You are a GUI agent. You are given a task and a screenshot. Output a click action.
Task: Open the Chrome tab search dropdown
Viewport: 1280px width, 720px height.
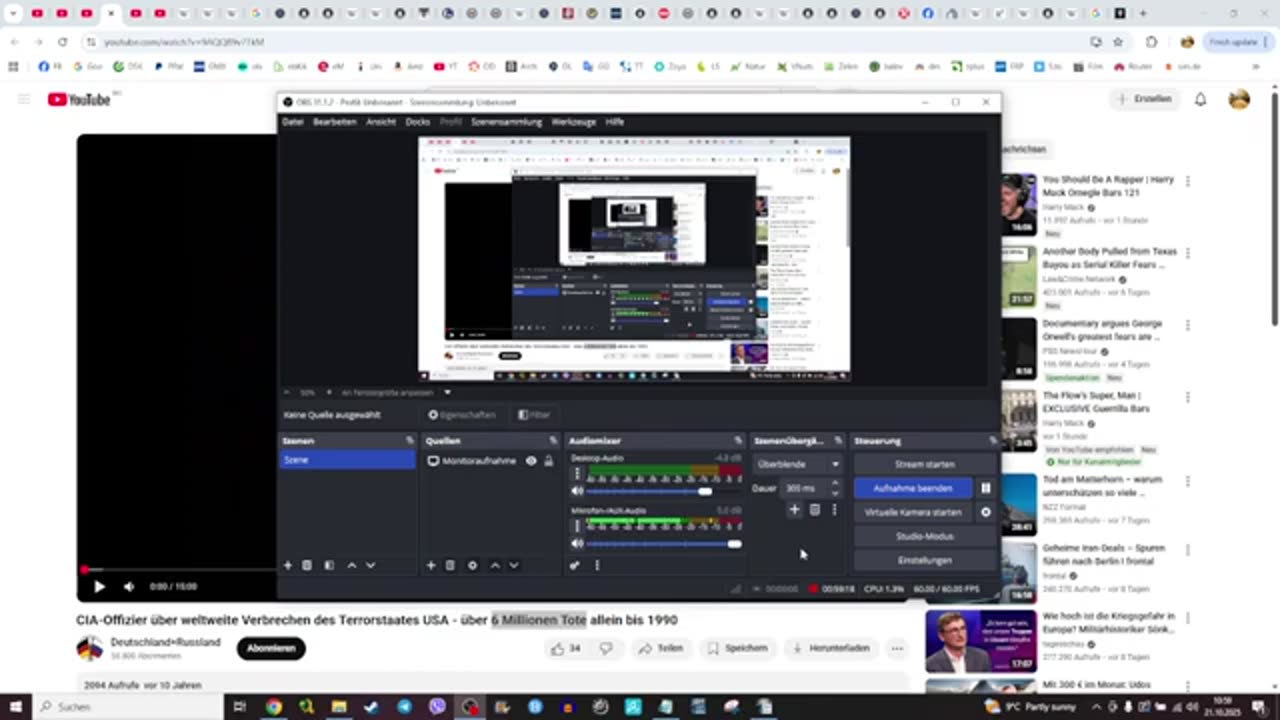click(x=13, y=14)
